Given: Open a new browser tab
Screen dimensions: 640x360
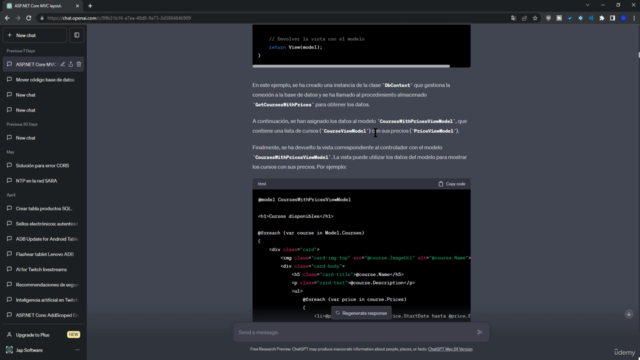Looking at the screenshot, I should pos(90,6).
